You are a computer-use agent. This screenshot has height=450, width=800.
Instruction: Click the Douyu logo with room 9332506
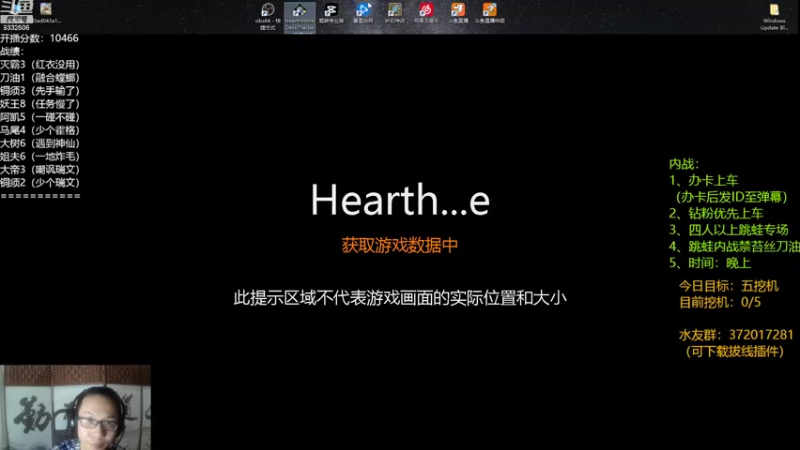[16, 15]
